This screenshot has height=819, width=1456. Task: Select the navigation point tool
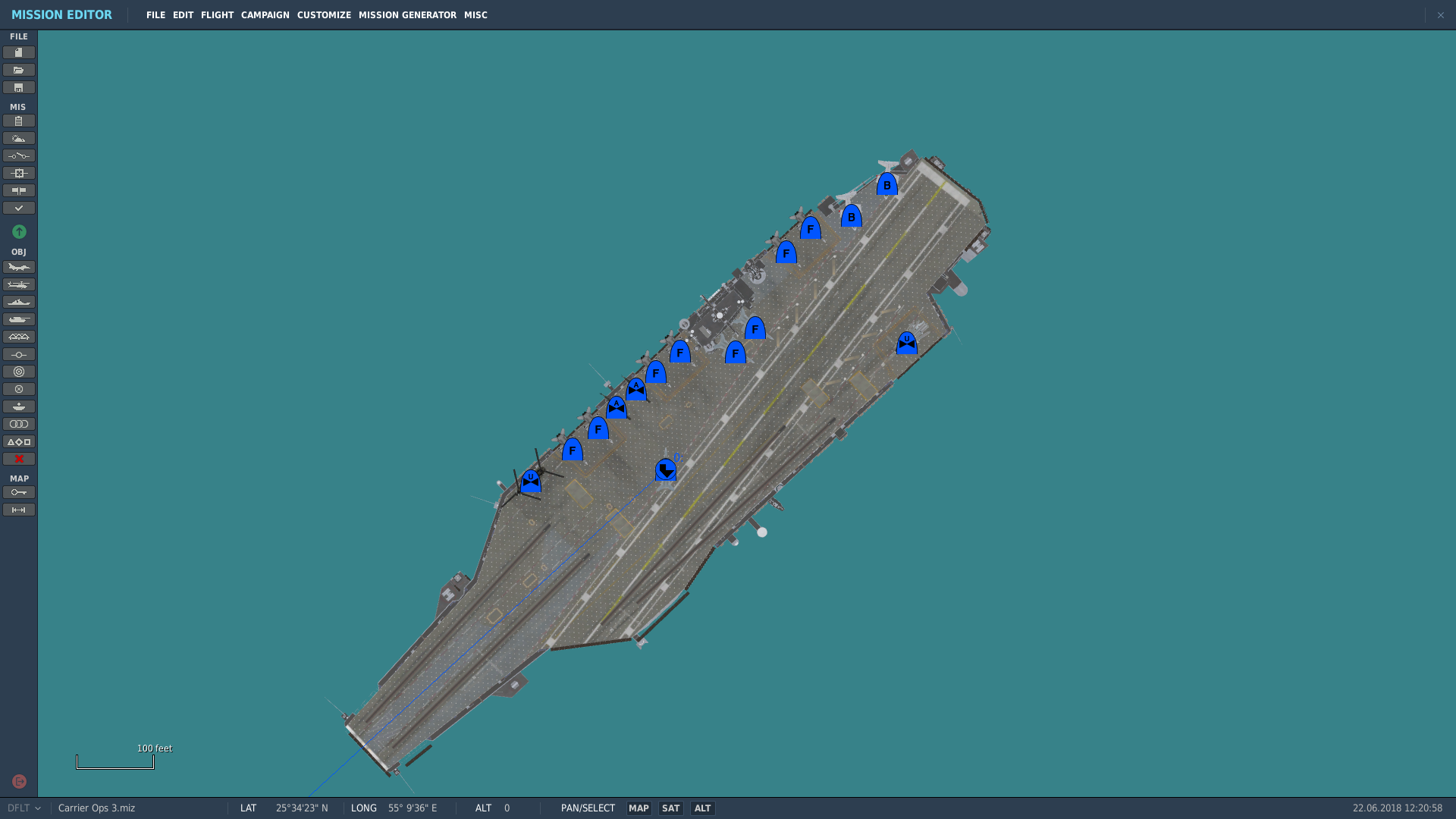pos(19,354)
